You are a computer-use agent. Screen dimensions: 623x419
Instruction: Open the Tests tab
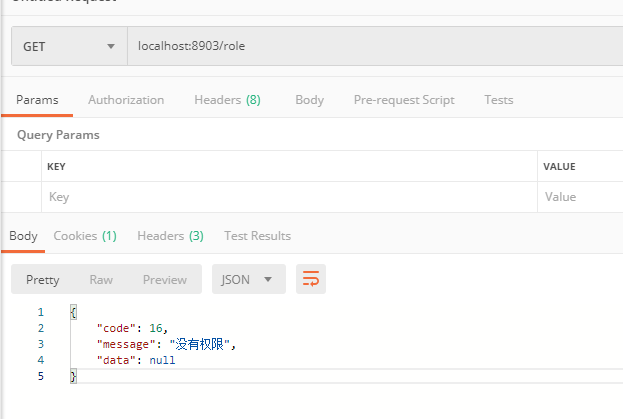[498, 100]
